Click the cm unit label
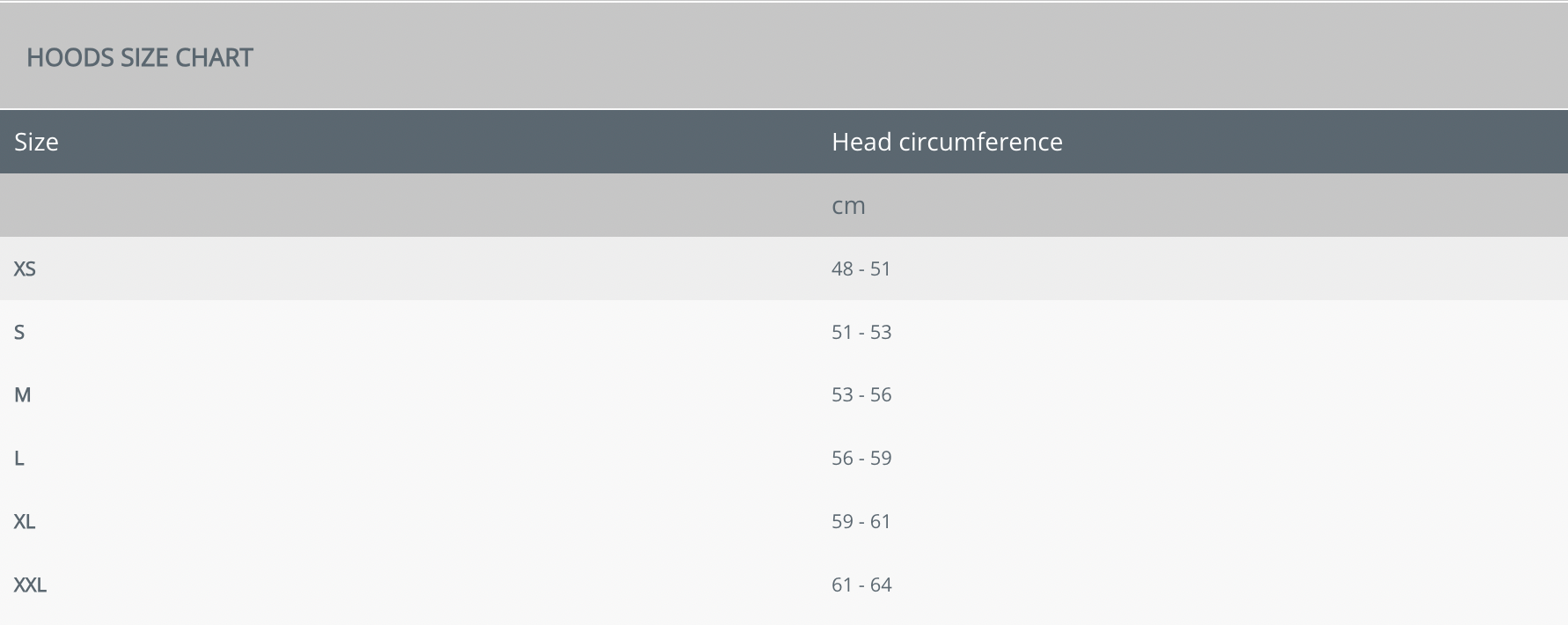Image resolution: width=1568 pixels, height=625 pixels. tap(848, 205)
